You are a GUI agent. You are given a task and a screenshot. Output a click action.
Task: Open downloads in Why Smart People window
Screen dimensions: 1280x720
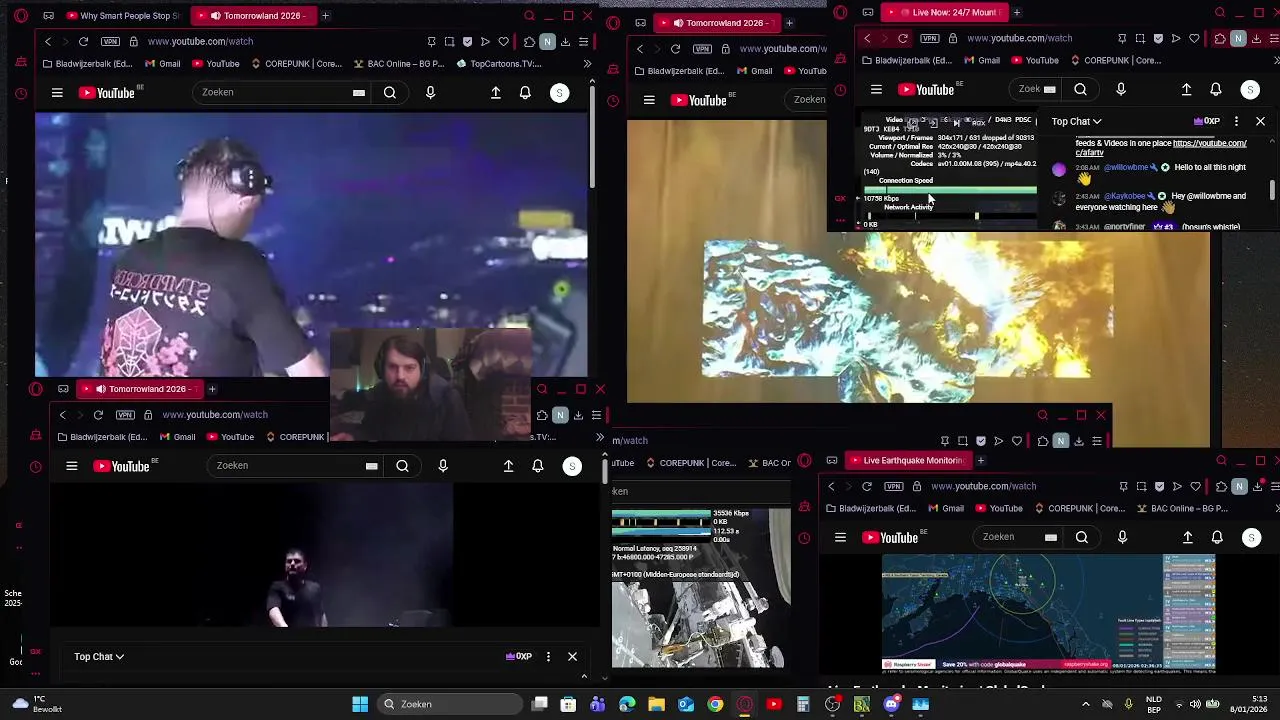565,41
